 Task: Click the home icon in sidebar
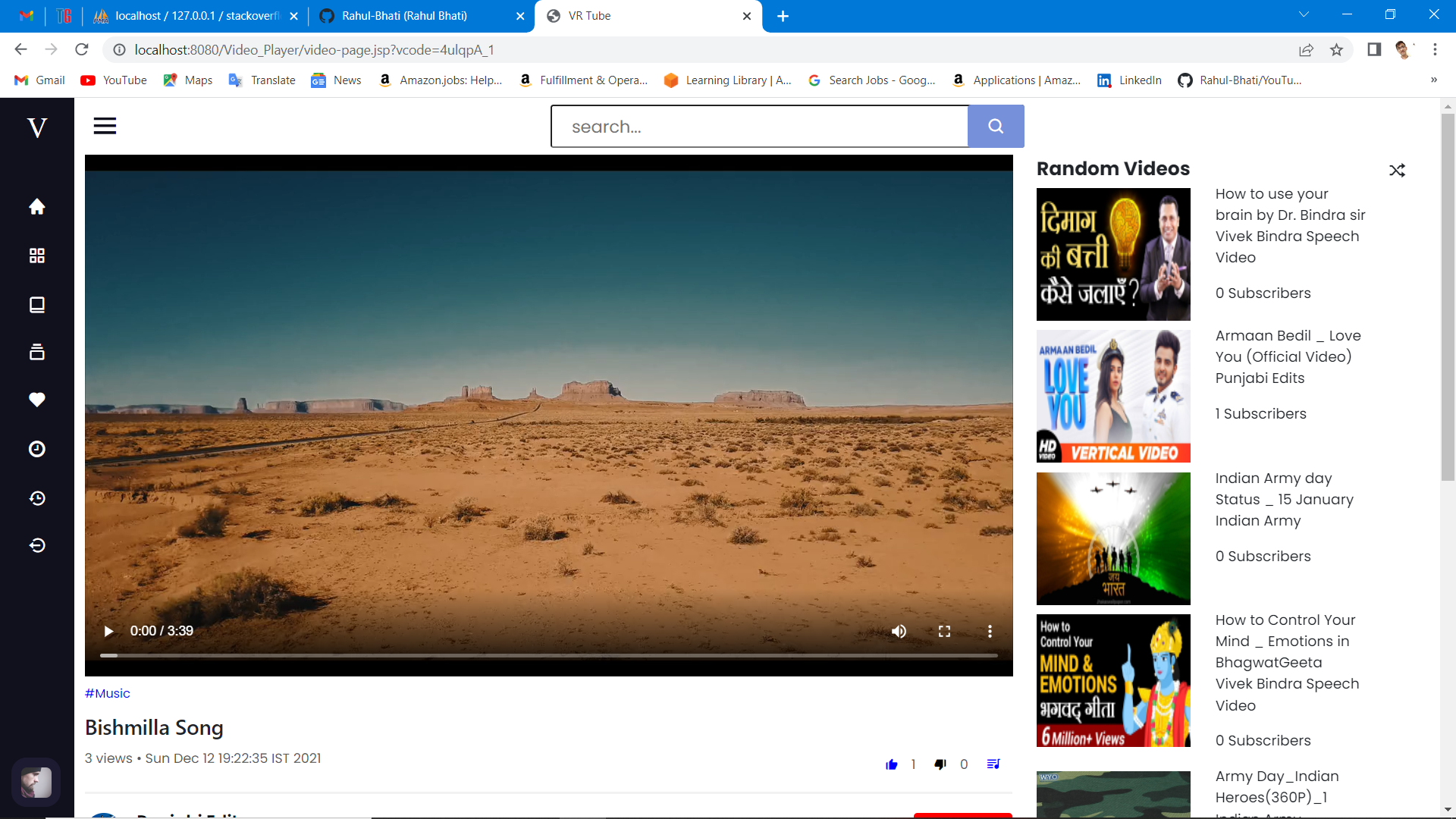click(36, 207)
